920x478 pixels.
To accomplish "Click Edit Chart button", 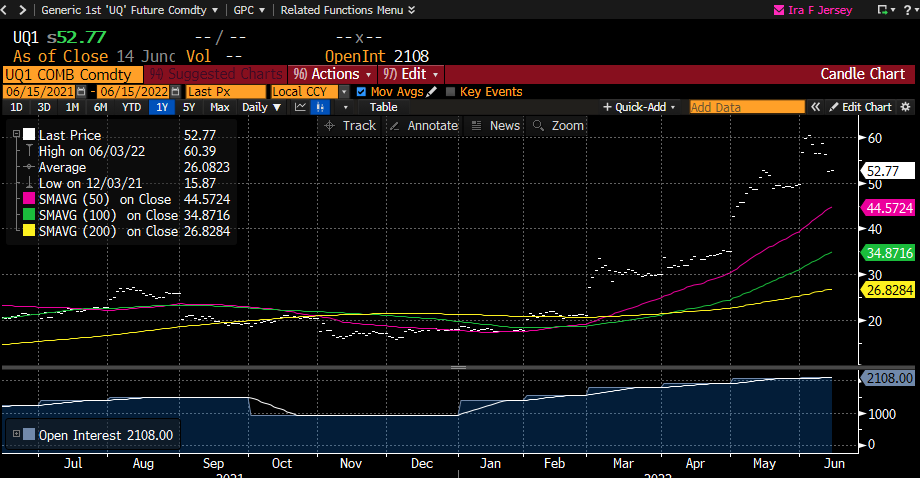I will (860, 107).
